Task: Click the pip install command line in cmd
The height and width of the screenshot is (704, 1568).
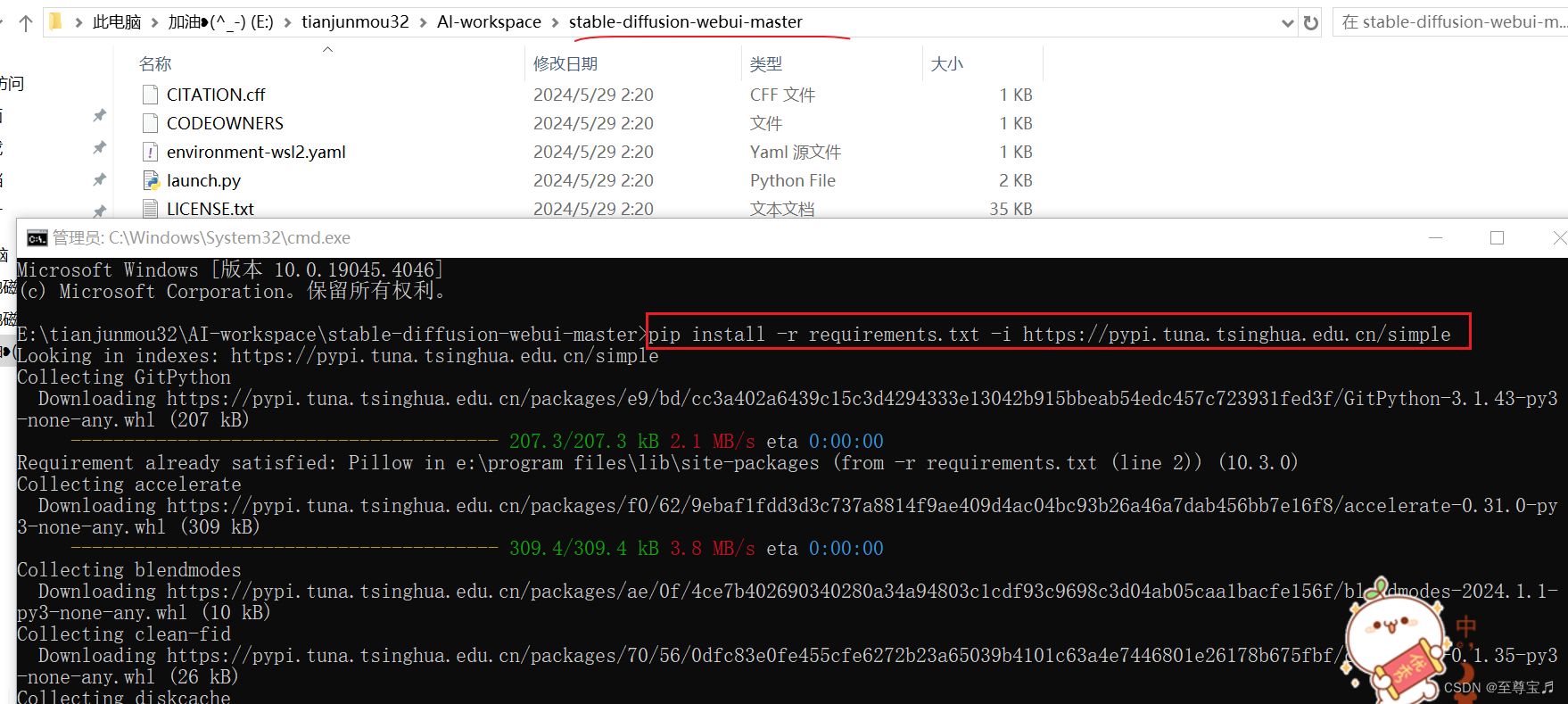Action: [1049, 335]
